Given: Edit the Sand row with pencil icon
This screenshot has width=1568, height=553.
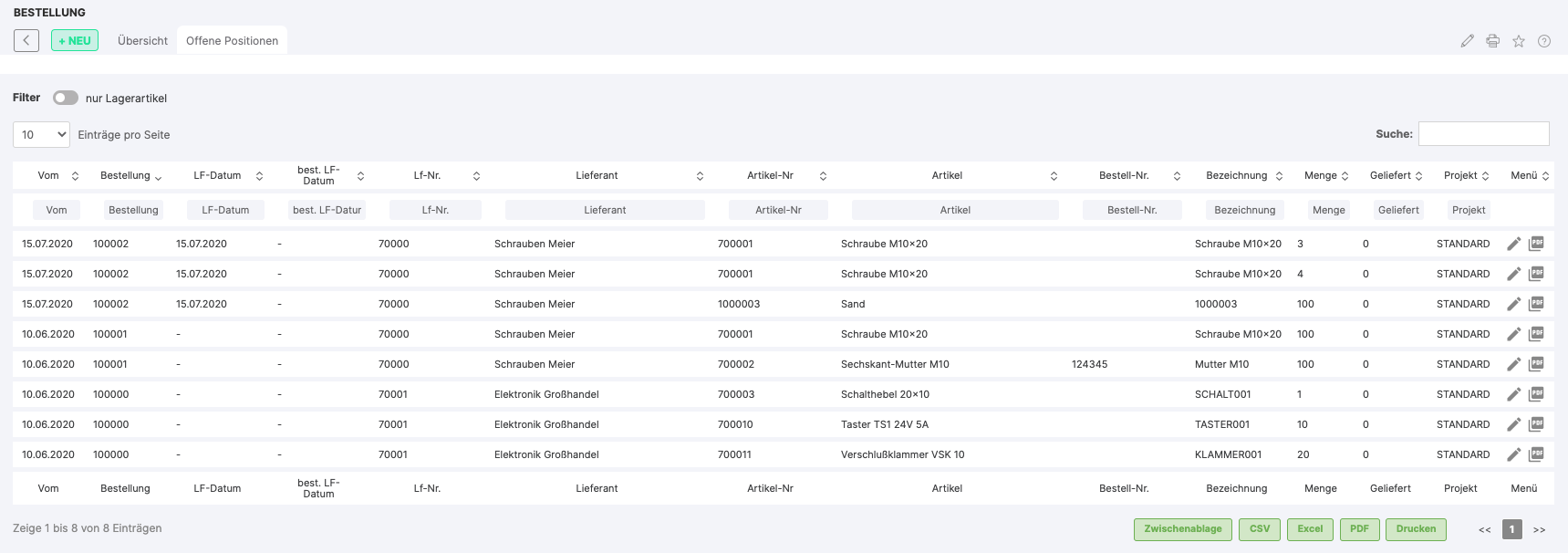Looking at the screenshot, I should [1513, 304].
